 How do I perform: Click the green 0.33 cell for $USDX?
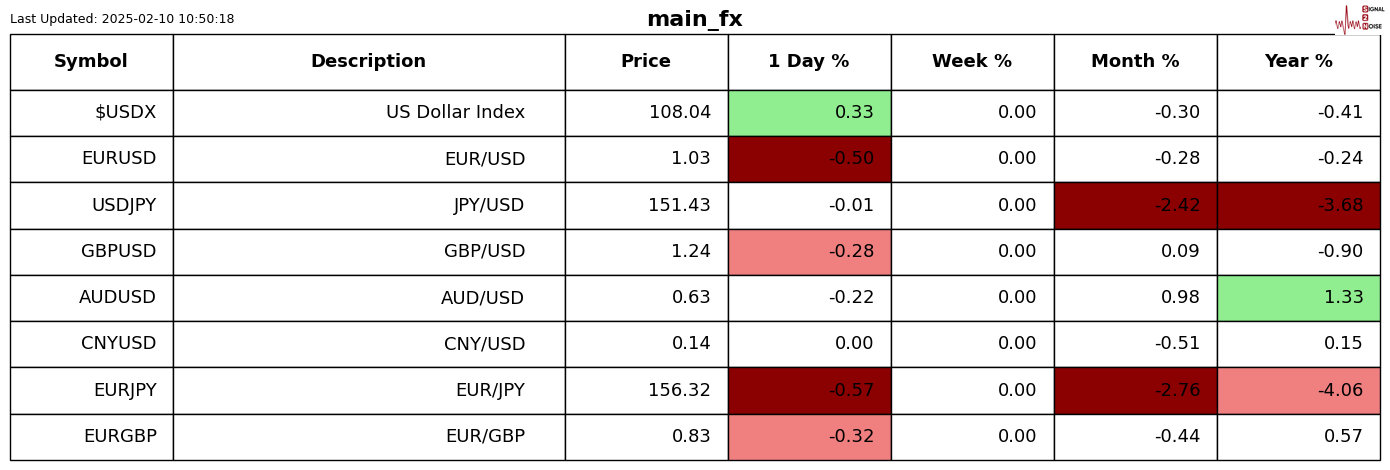809,113
